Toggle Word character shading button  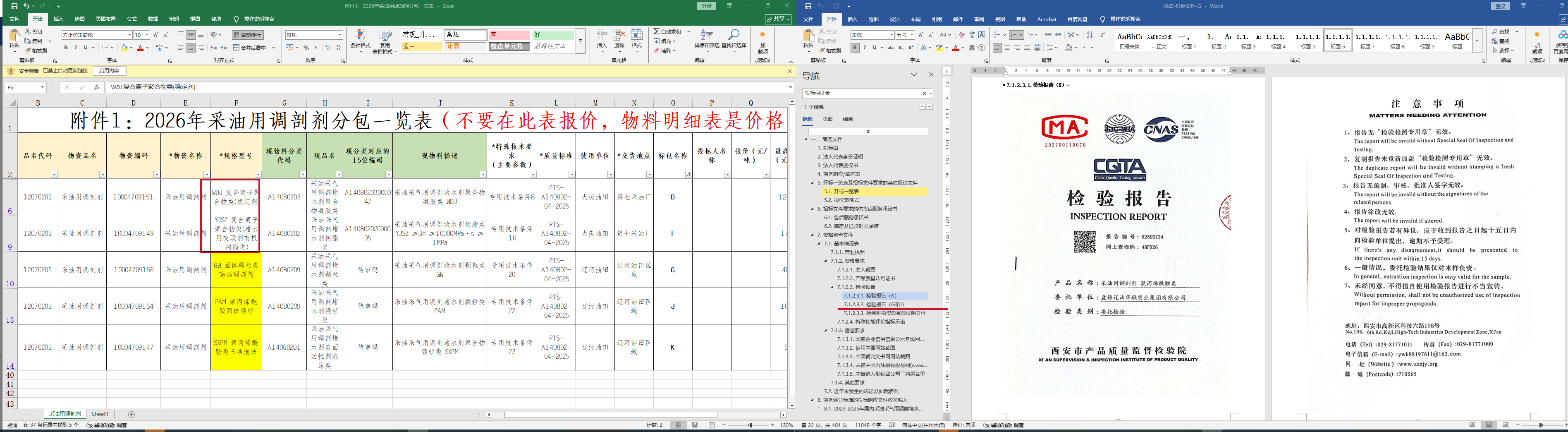[x=971, y=48]
